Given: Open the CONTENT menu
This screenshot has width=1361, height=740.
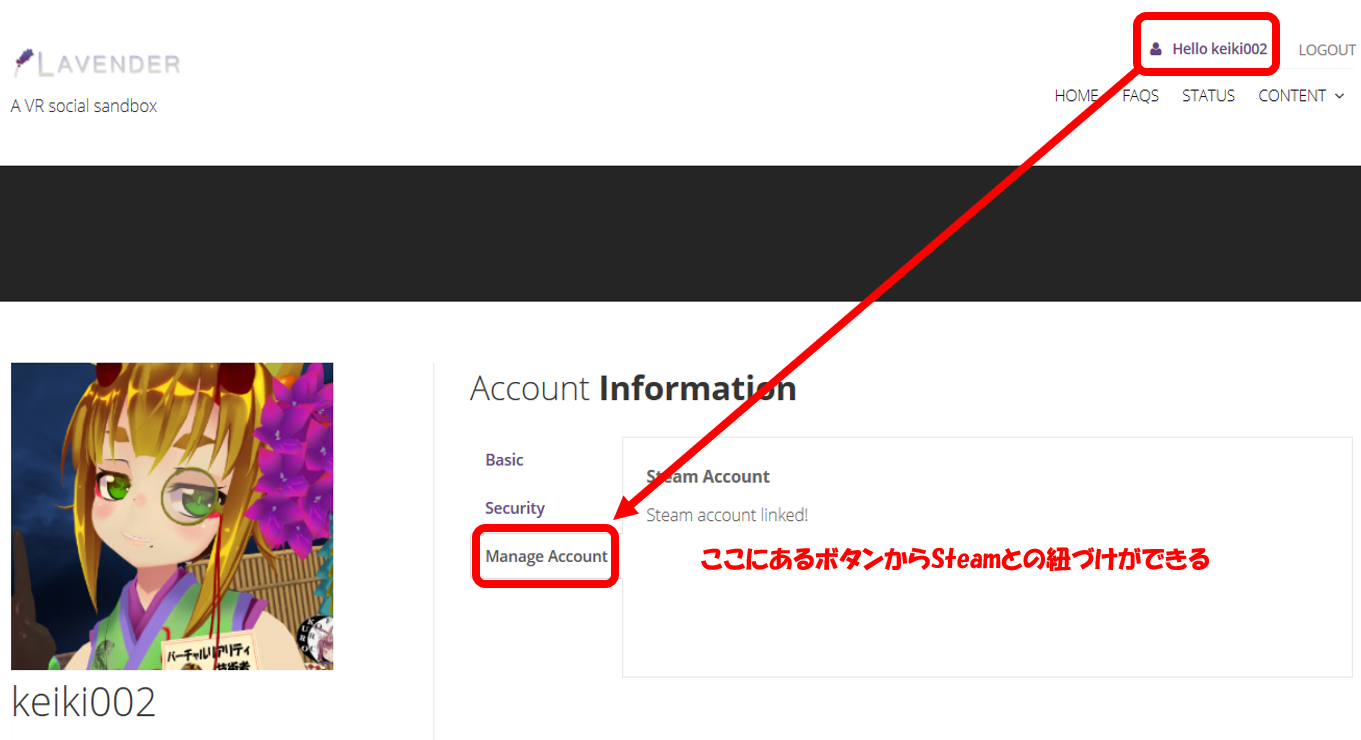Looking at the screenshot, I should pos(1291,96).
